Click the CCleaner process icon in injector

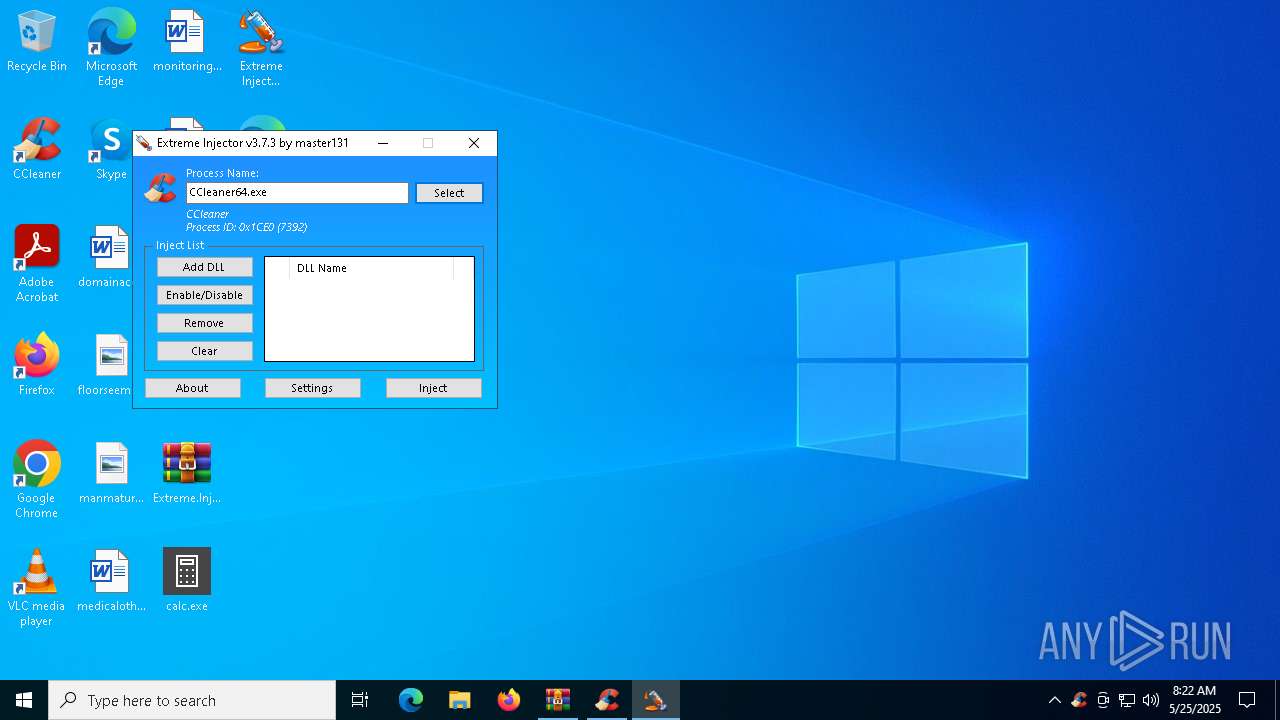tap(160, 188)
